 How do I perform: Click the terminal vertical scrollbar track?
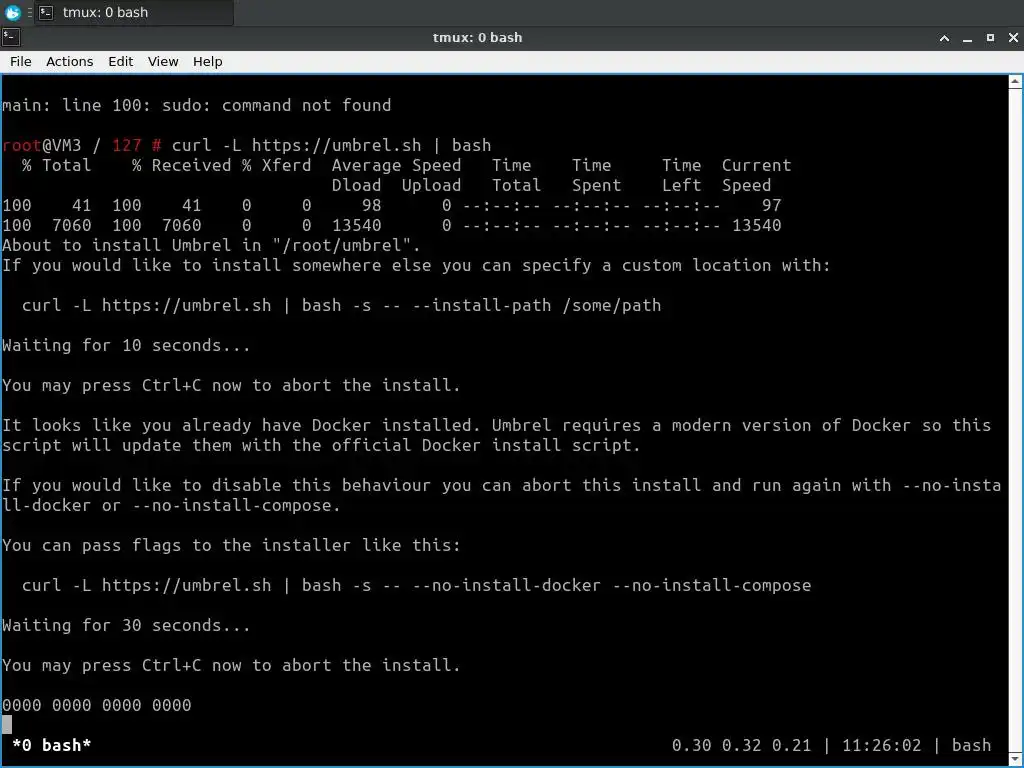(1015, 421)
